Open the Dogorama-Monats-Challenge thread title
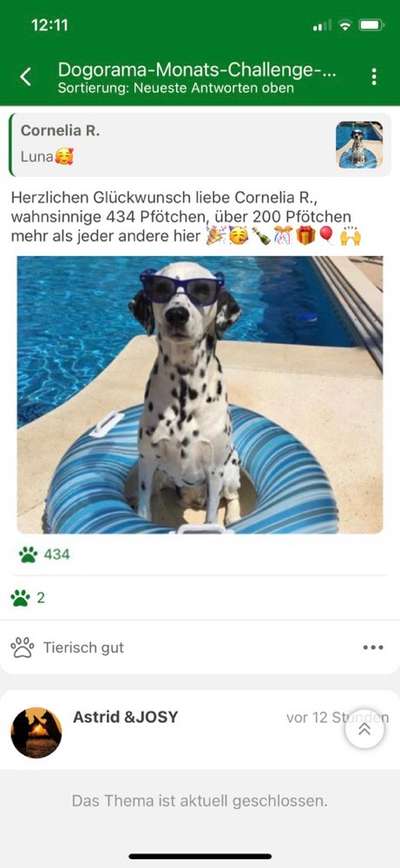 tap(197, 70)
